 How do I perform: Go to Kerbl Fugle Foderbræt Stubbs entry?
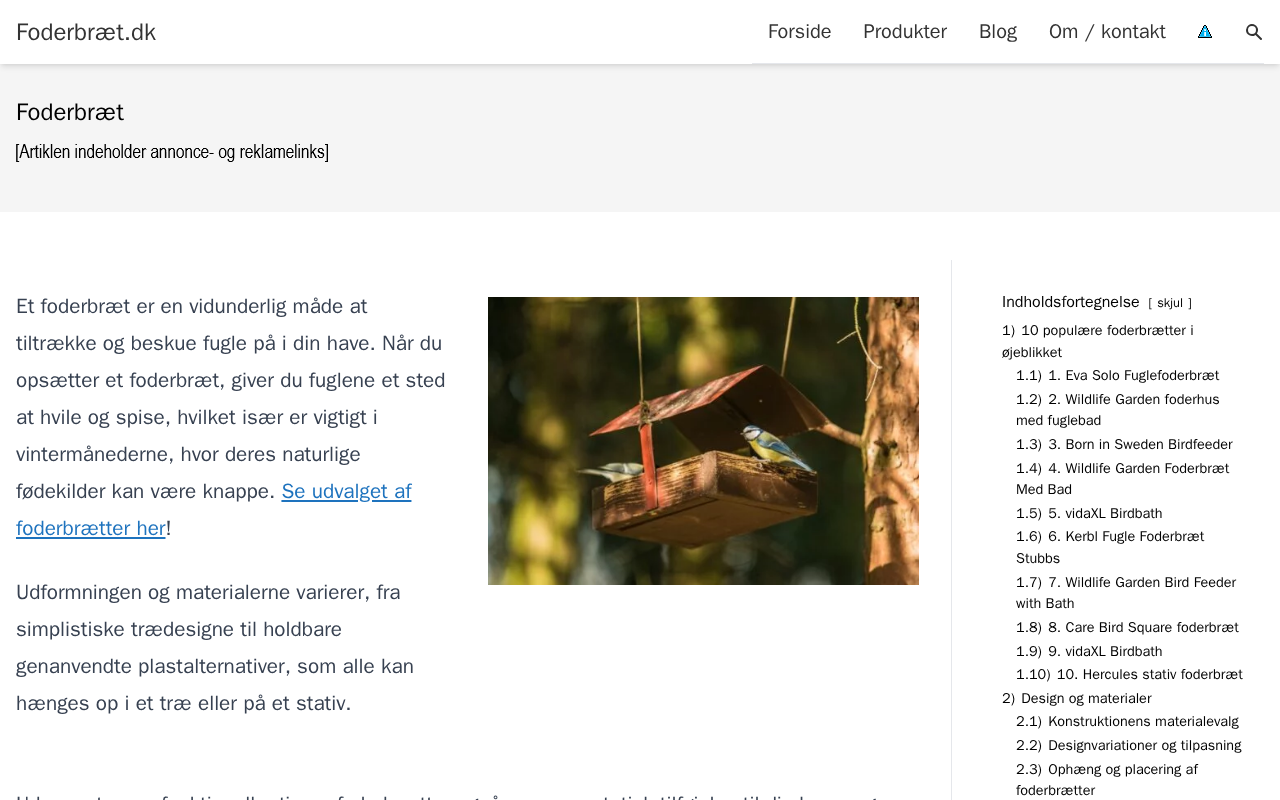[x=1110, y=548]
